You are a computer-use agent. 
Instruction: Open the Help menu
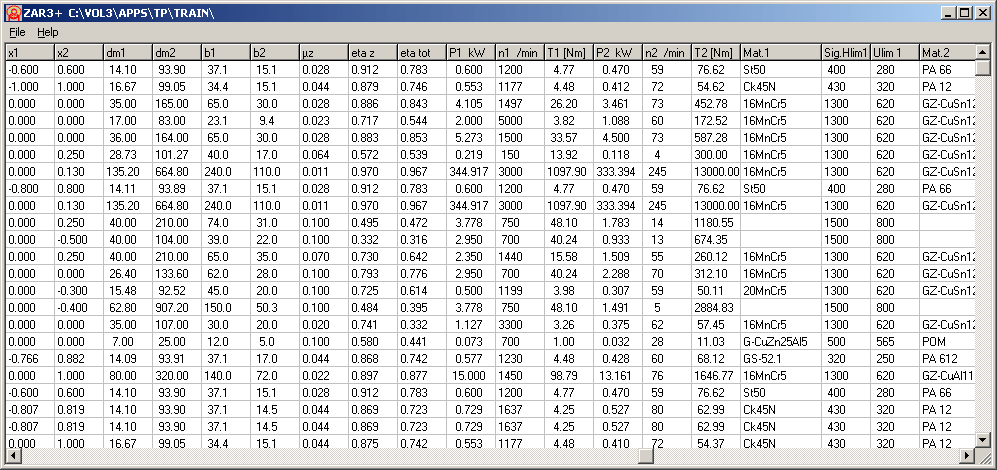[x=48, y=32]
